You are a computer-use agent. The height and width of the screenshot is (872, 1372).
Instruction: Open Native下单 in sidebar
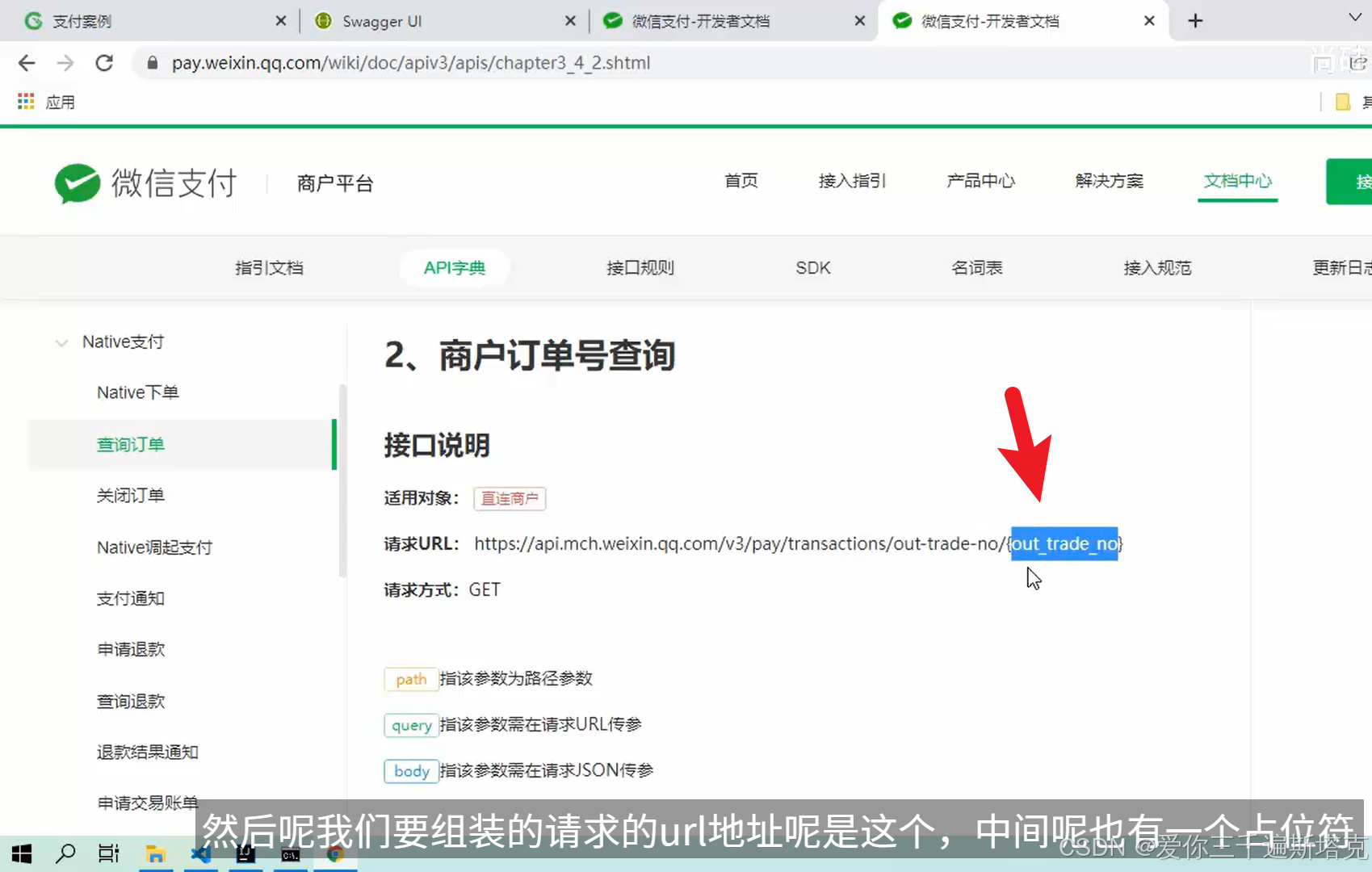(138, 392)
